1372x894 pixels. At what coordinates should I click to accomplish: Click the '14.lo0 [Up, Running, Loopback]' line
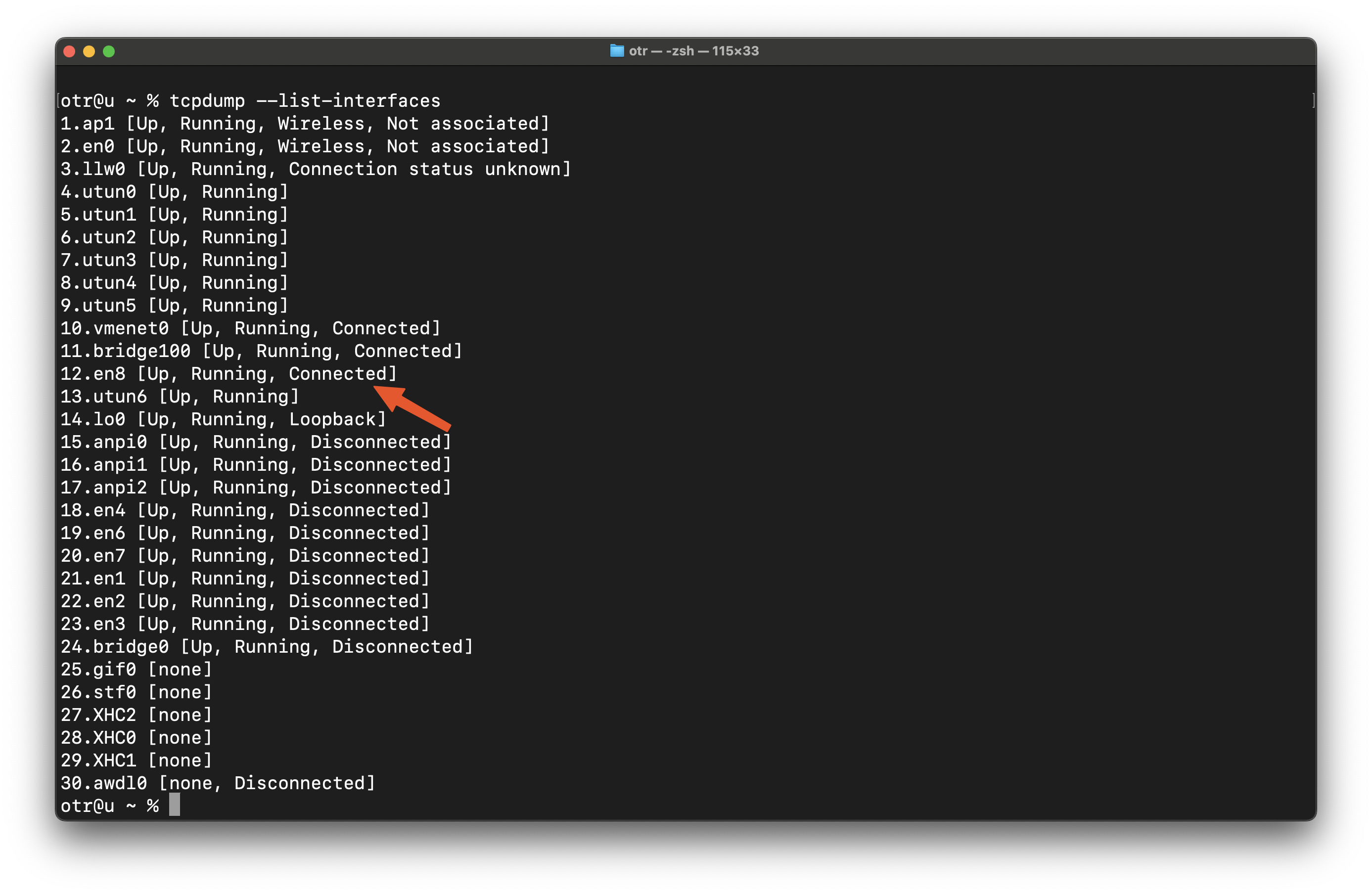(x=224, y=420)
